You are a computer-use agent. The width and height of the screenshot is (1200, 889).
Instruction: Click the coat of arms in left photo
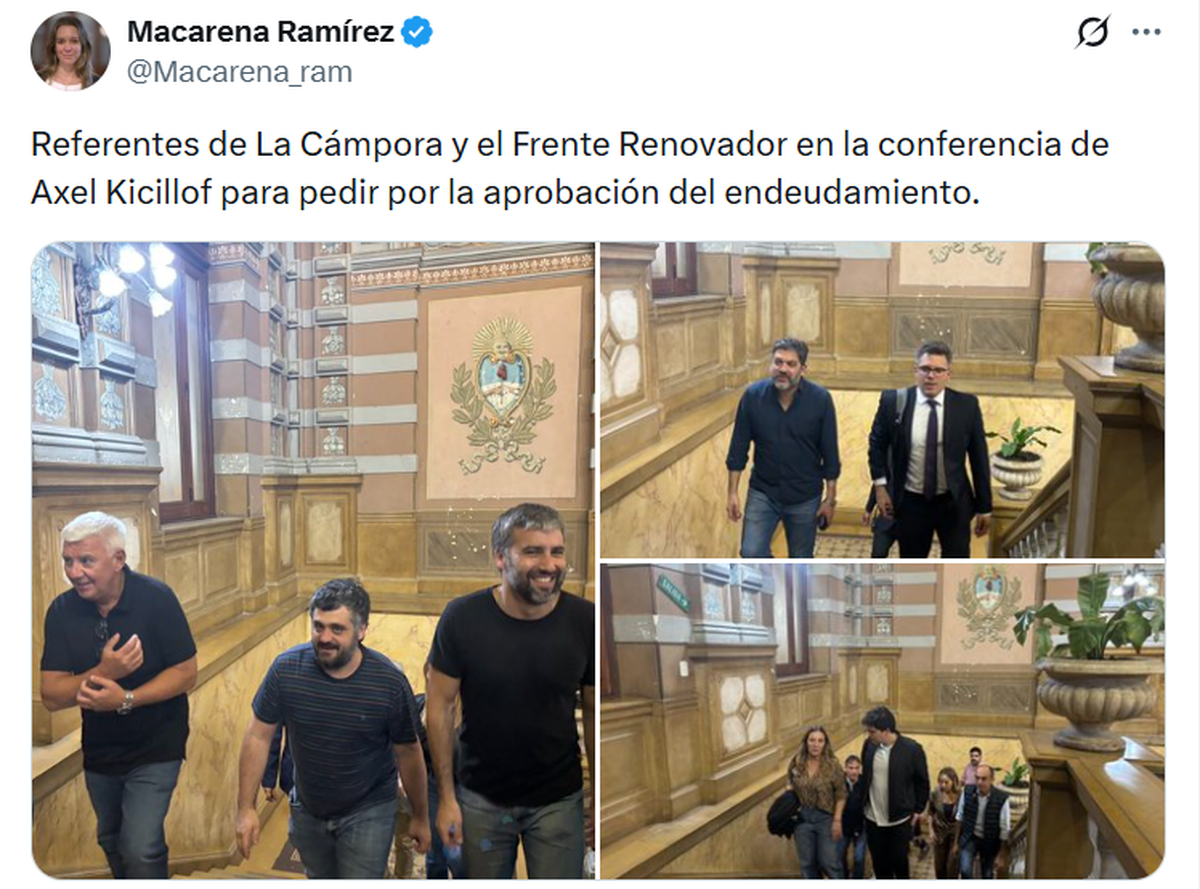(502, 395)
